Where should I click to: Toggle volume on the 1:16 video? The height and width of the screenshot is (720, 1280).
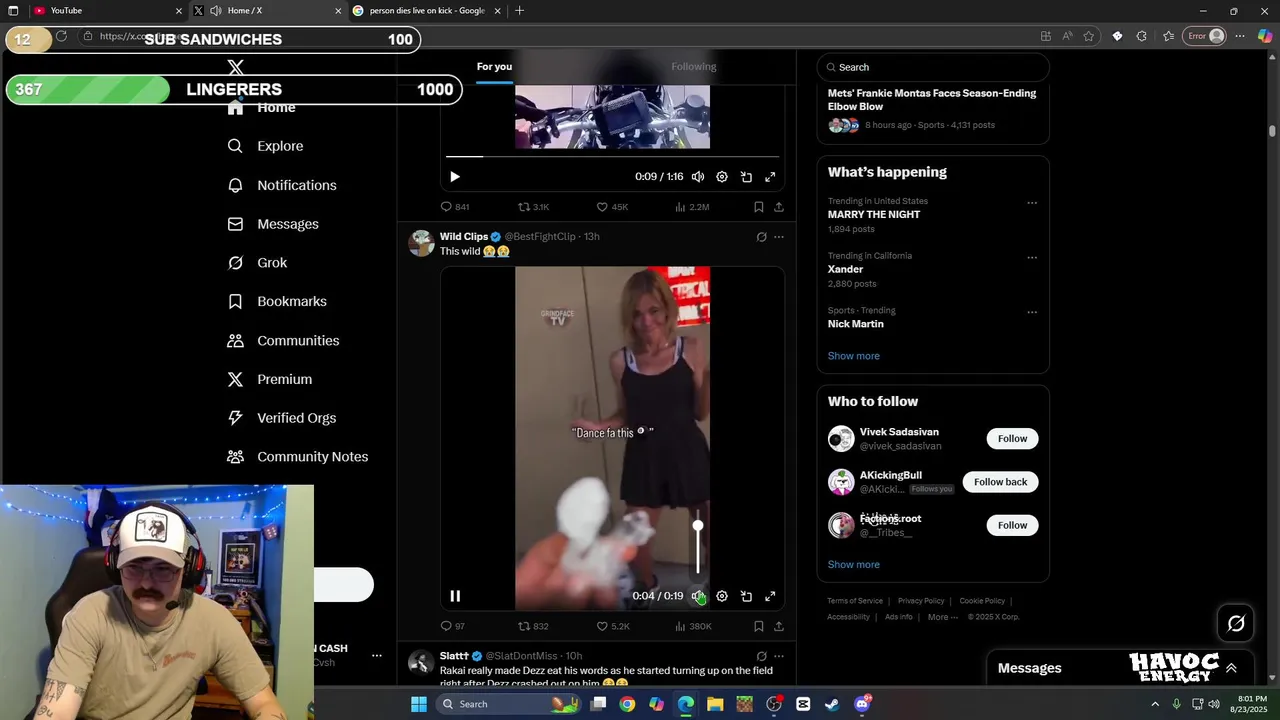698,177
